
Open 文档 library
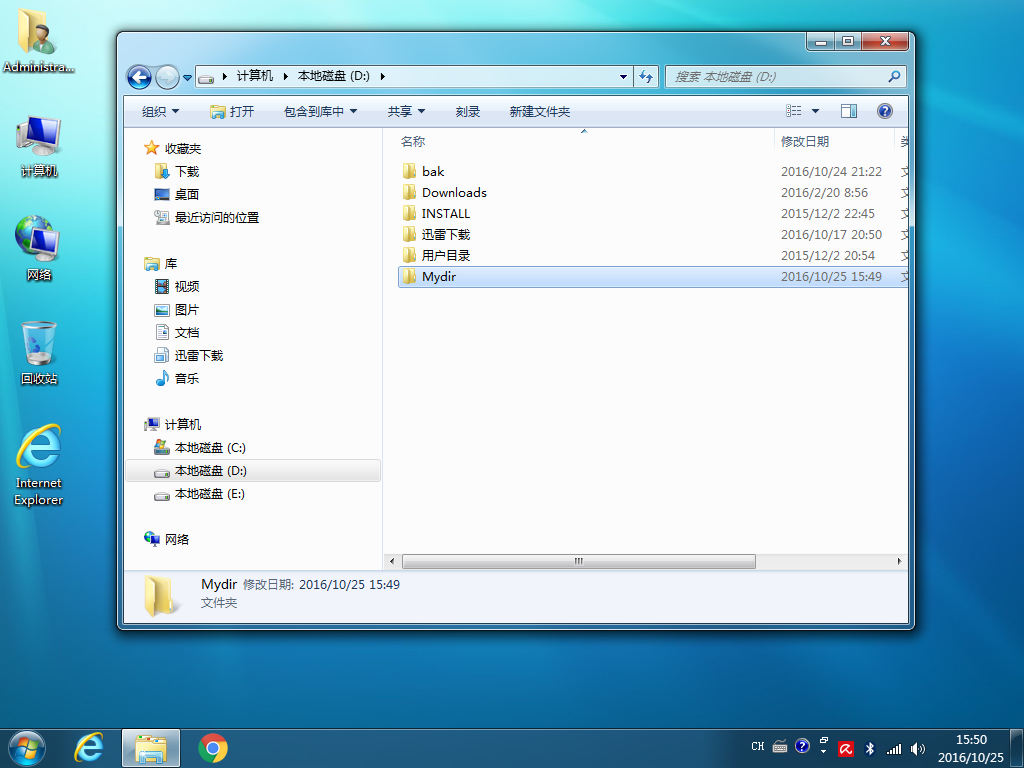[187, 332]
